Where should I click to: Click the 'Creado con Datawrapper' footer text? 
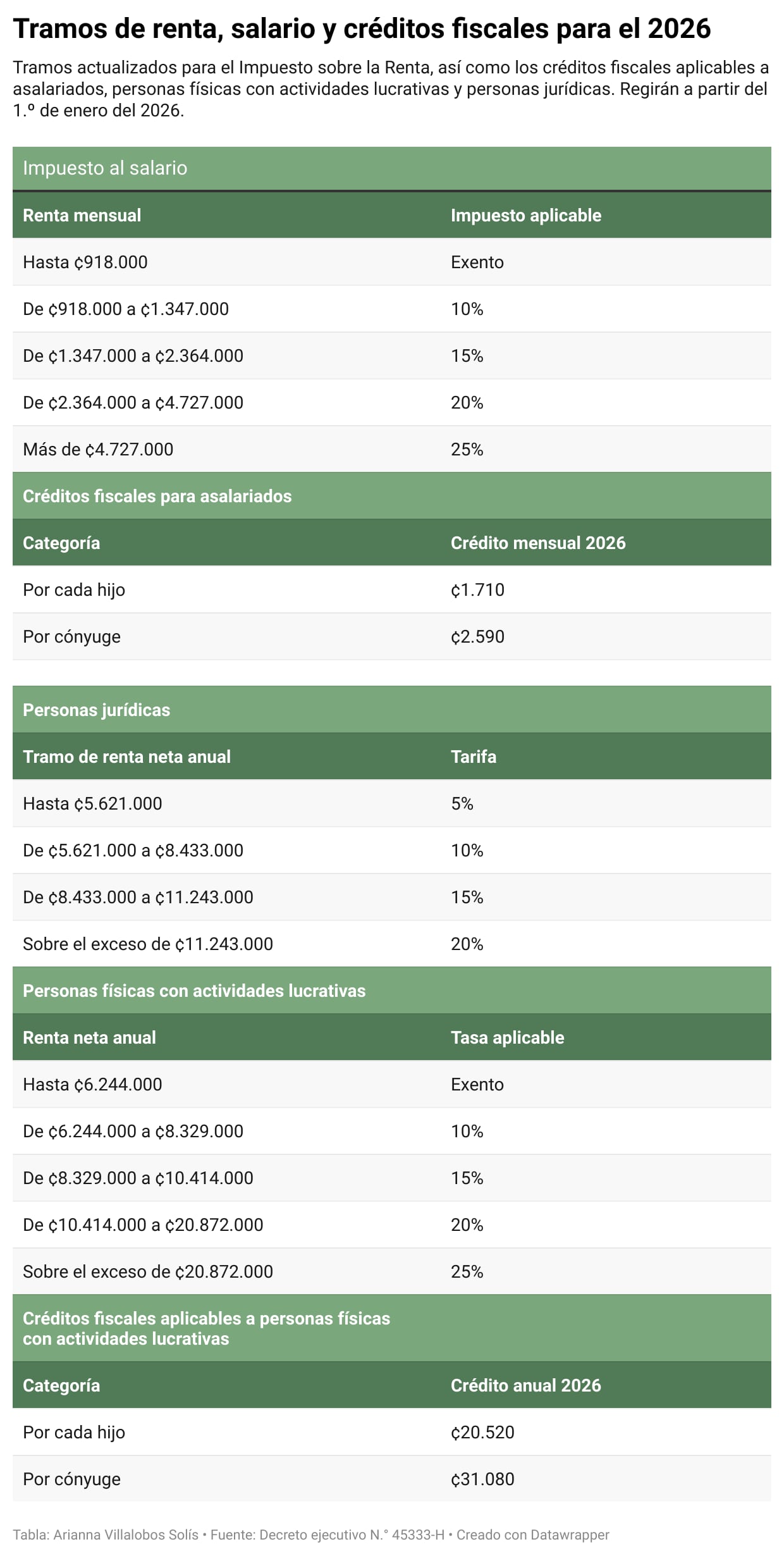click(x=532, y=1535)
